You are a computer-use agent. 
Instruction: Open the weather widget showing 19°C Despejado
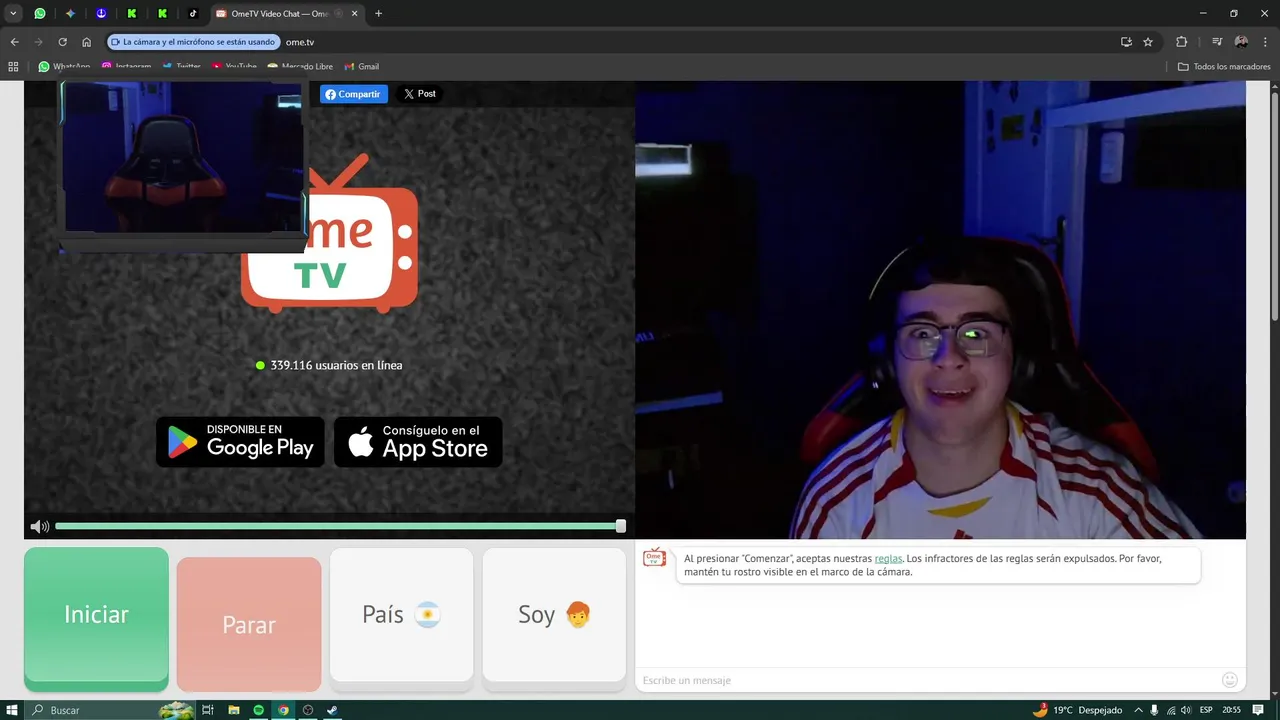pos(1077,710)
